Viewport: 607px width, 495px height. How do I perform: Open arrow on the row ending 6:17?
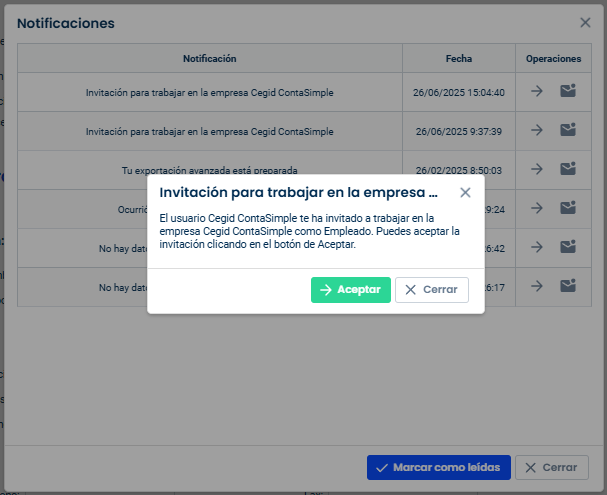(x=537, y=286)
